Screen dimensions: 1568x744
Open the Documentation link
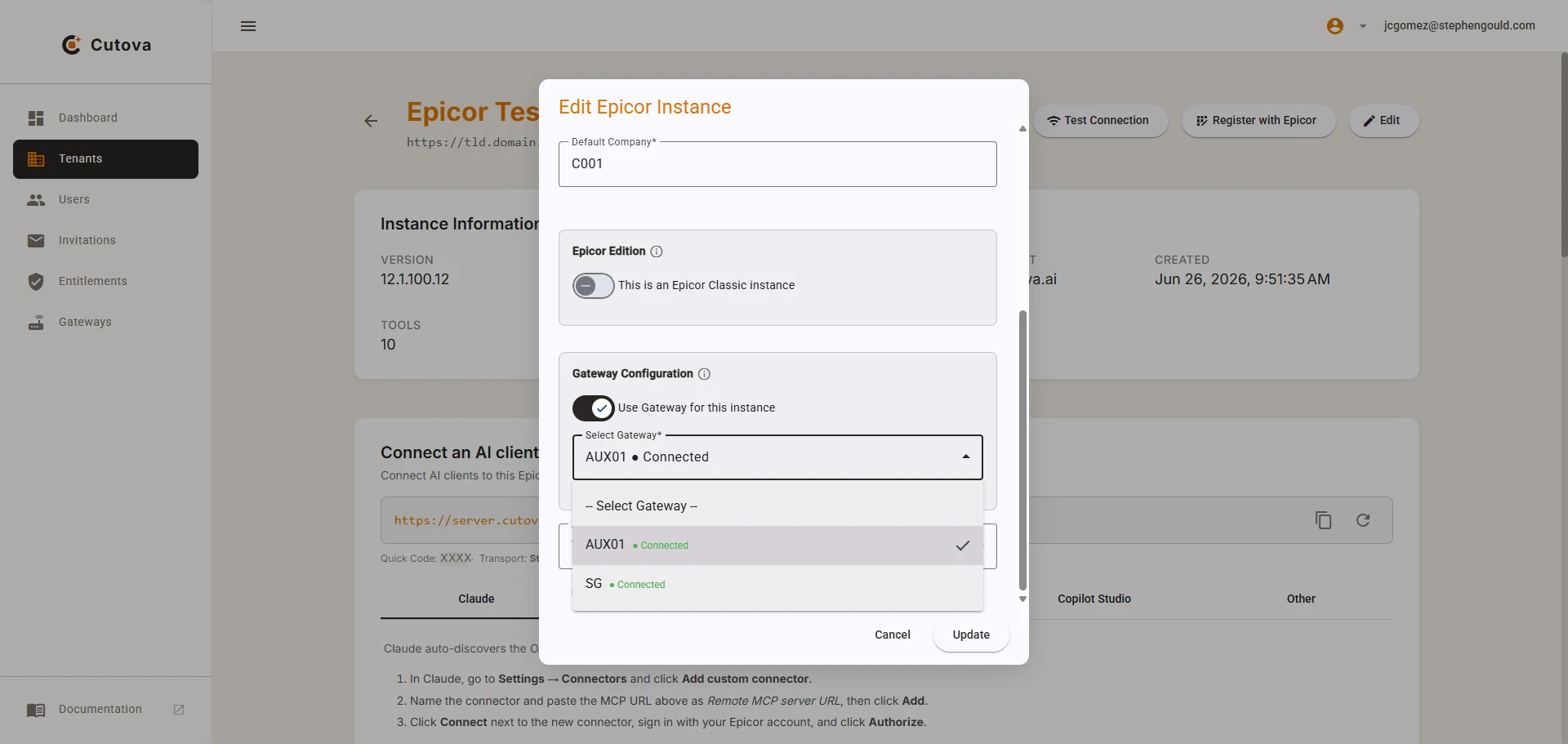point(105,710)
